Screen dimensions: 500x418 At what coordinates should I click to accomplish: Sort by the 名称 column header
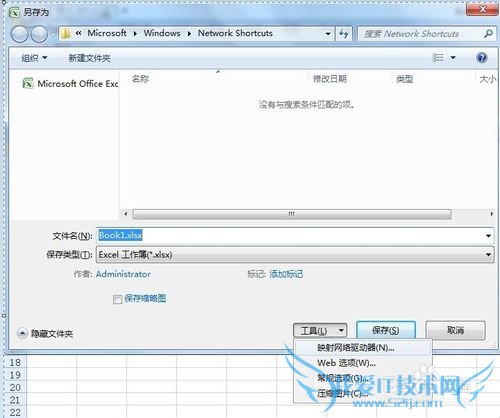point(140,79)
